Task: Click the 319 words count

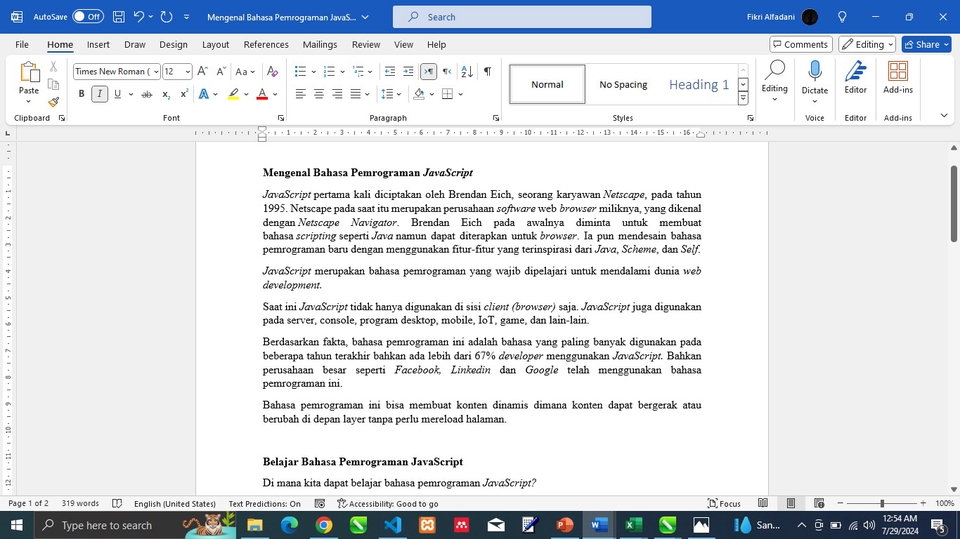Action: point(80,503)
